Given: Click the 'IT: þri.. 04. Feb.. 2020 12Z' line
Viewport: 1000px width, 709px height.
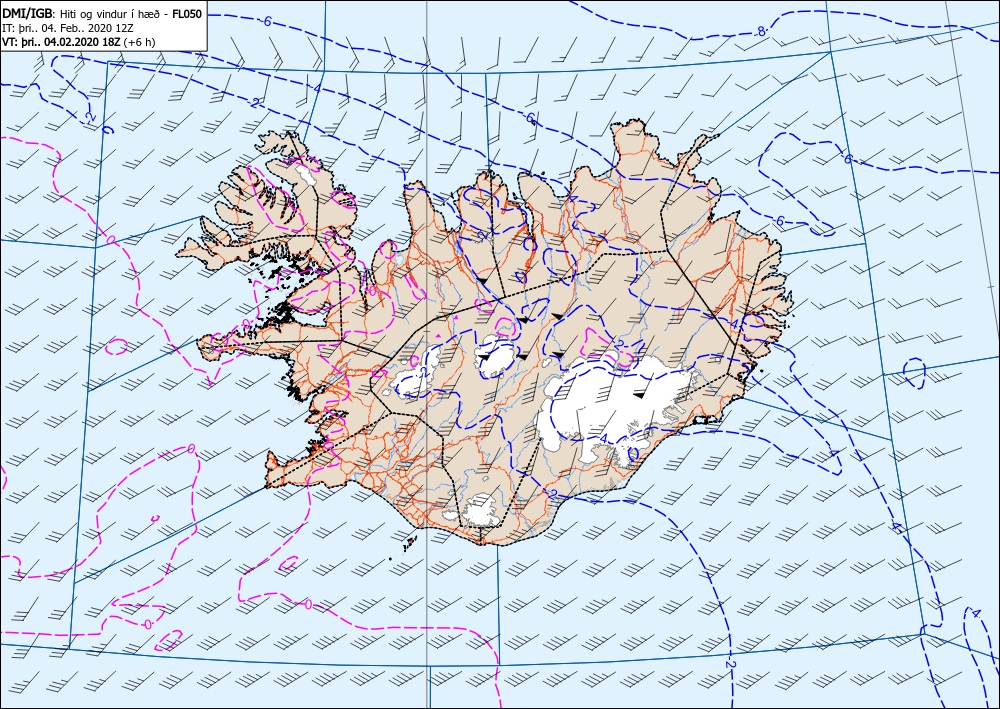Looking at the screenshot, I should click(68, 28).
